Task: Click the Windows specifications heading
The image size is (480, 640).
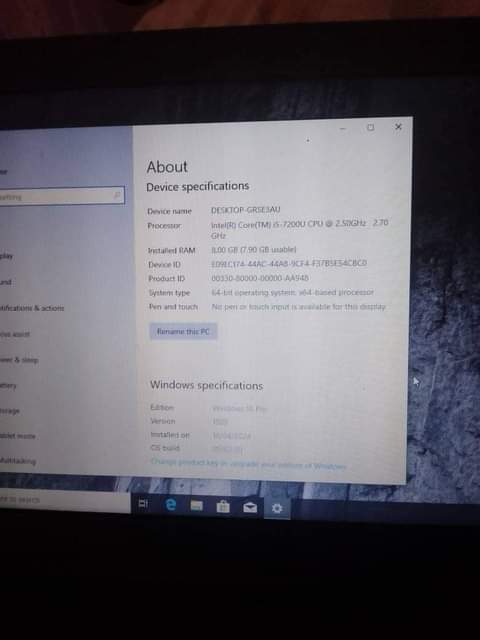Action: coord(207,385)
